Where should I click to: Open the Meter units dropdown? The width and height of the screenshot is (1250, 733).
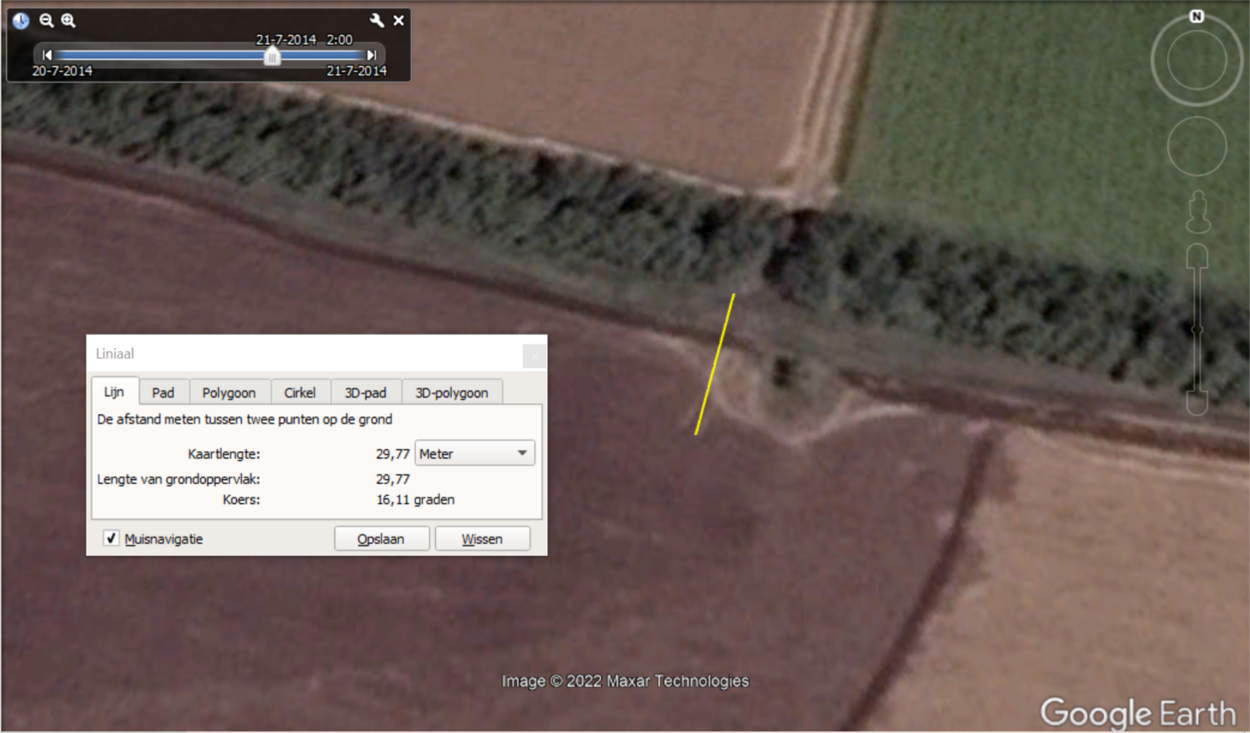[x=474, y=454]
